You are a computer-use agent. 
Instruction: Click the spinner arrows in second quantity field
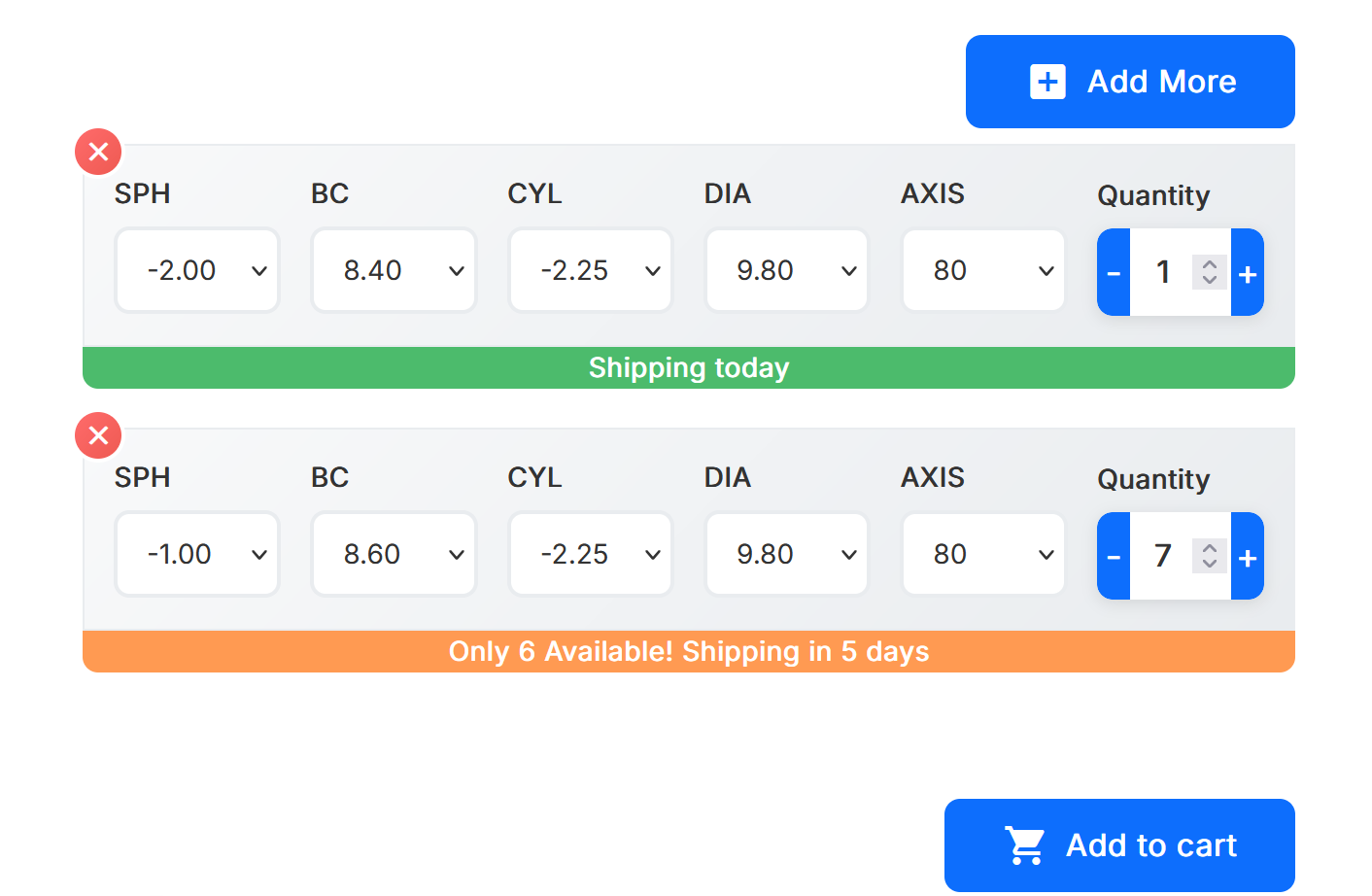coord(1210,556)
